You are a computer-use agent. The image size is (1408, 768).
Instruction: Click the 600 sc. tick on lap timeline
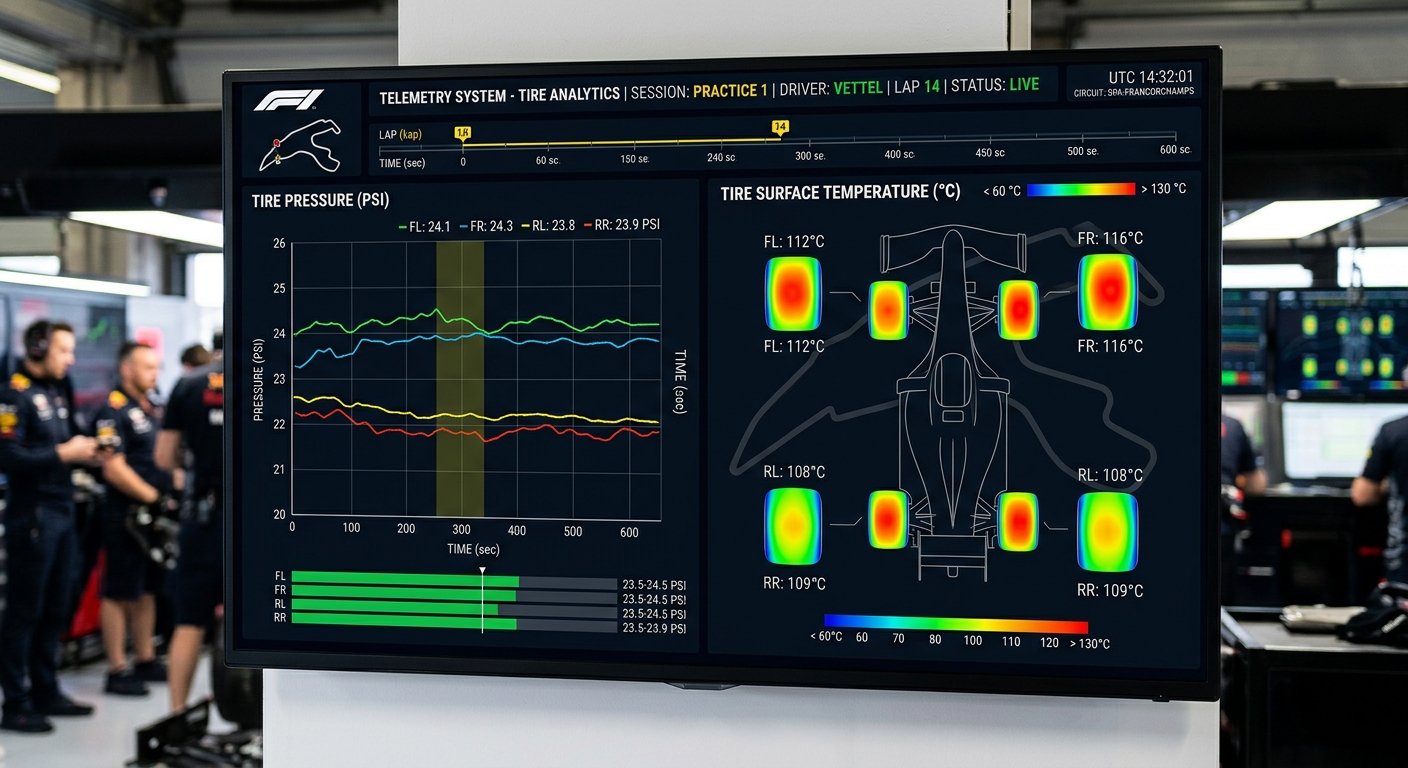(1176, 150)
